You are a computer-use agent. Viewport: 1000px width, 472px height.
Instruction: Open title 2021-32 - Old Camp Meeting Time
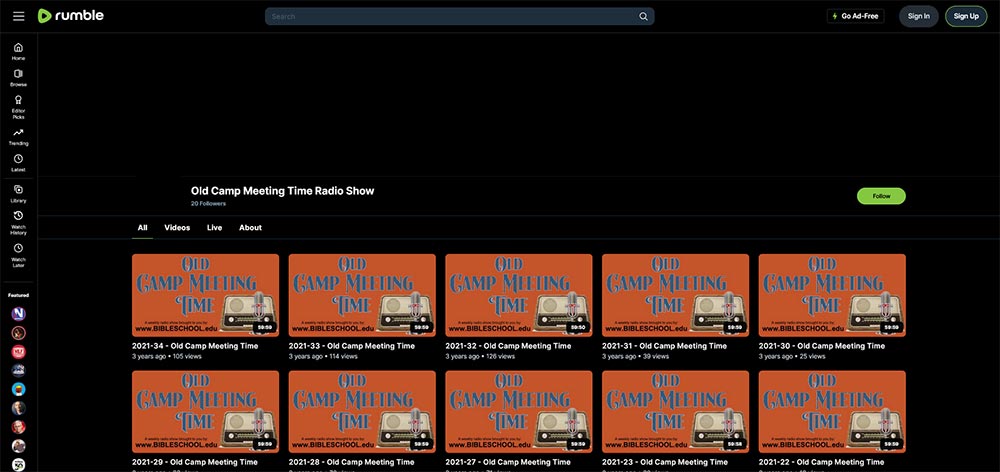[508, 346]
